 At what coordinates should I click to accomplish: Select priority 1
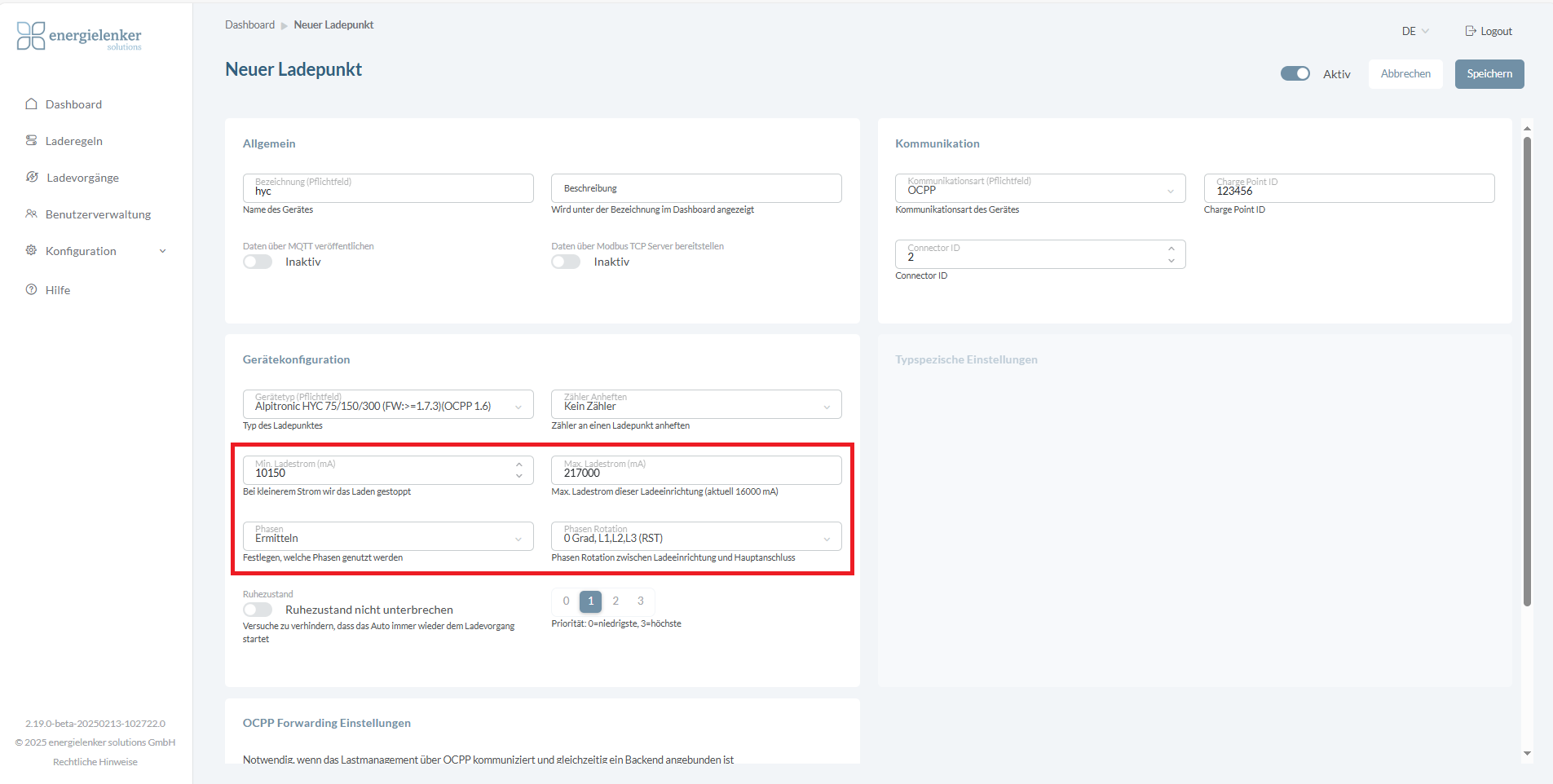591,601
